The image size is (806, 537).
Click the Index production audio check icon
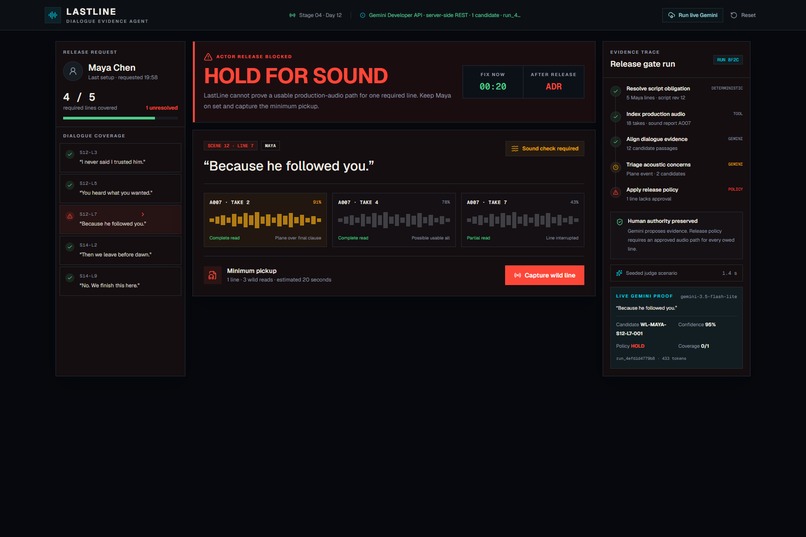pyautogui.click(x=615, y=117)
